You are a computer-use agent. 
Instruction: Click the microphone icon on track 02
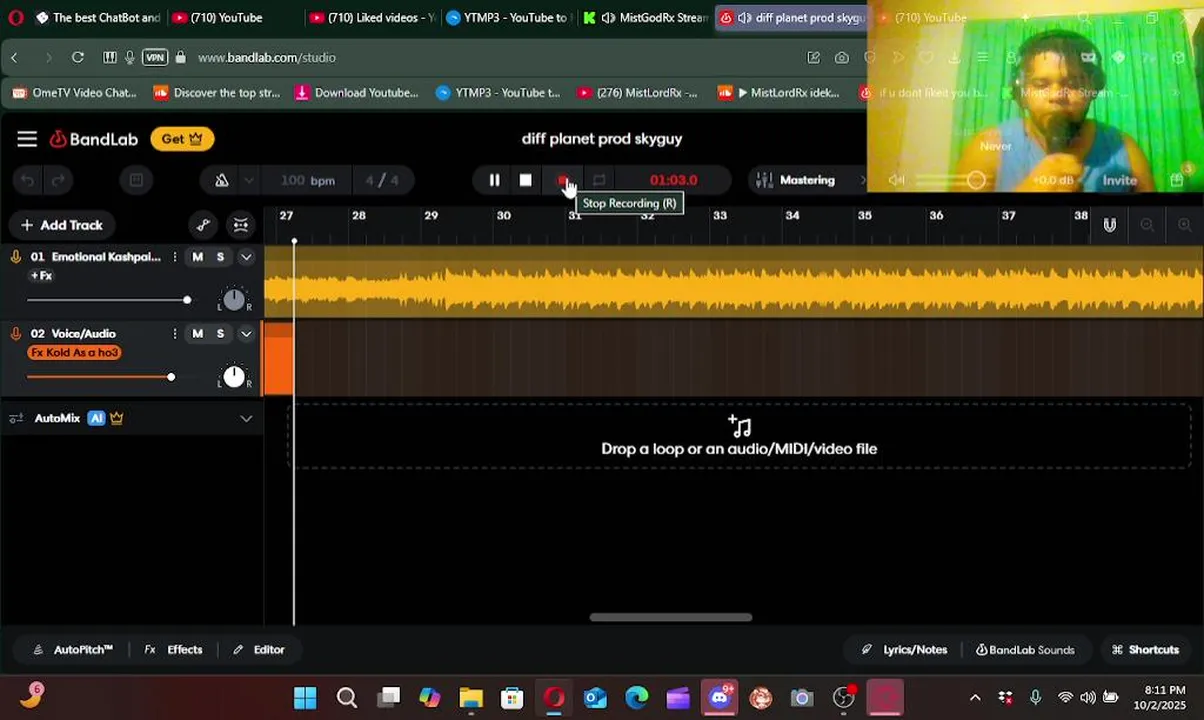pyautogui.click(x=16, y=334)
